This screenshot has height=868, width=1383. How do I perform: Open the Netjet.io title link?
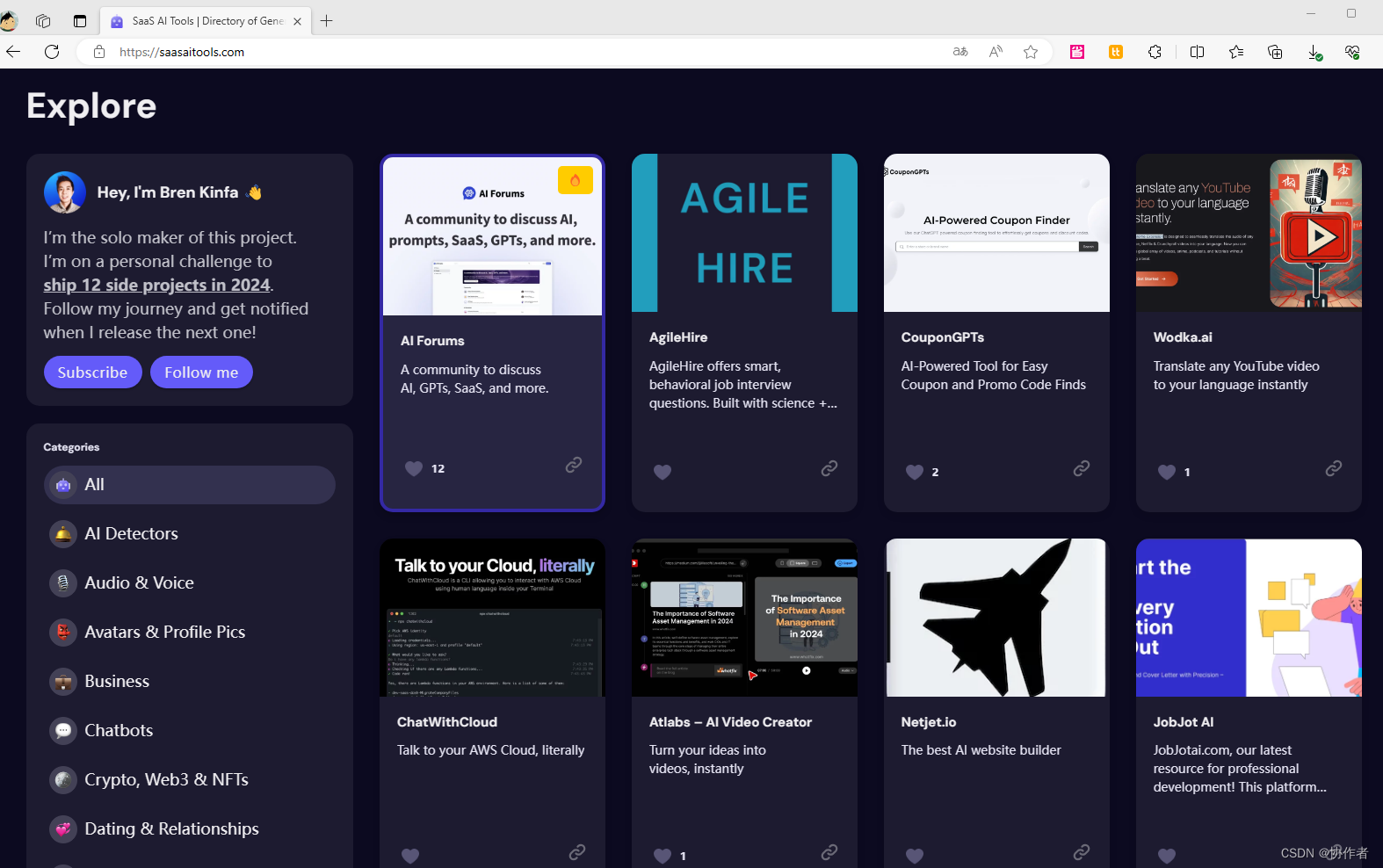929,722
